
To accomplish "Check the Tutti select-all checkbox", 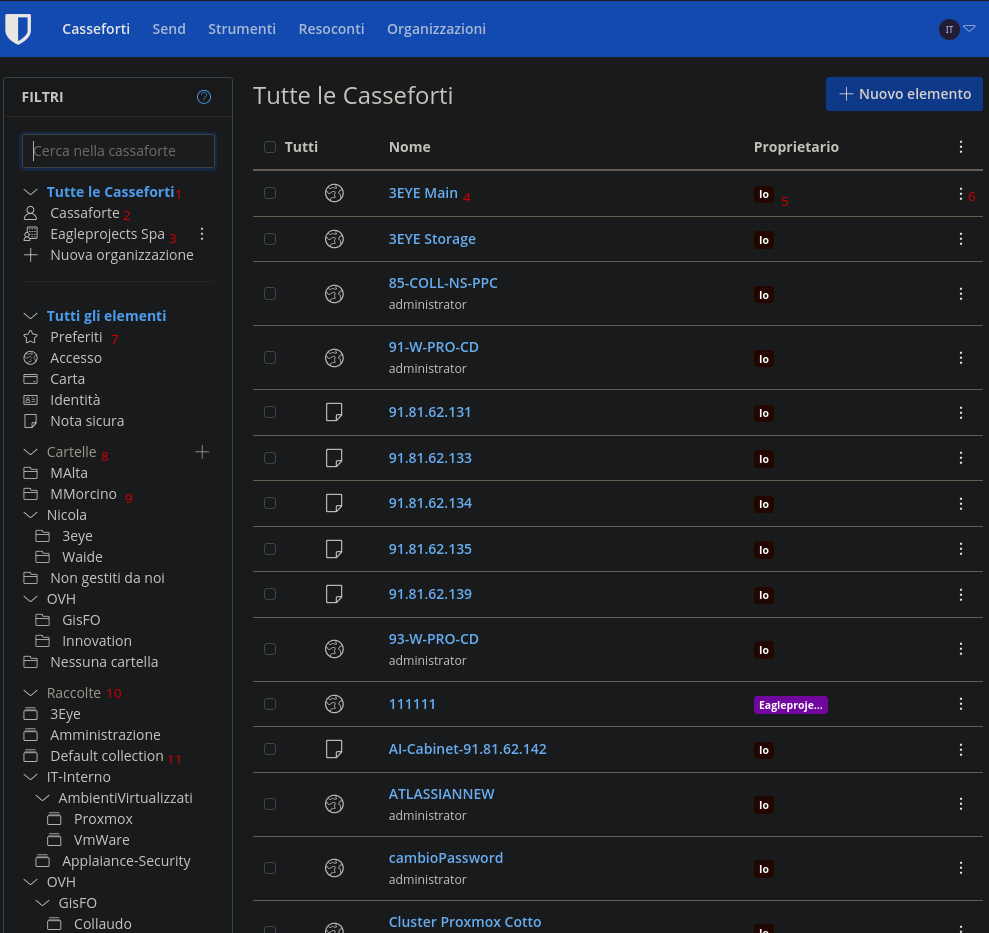I will click(270, 147).
